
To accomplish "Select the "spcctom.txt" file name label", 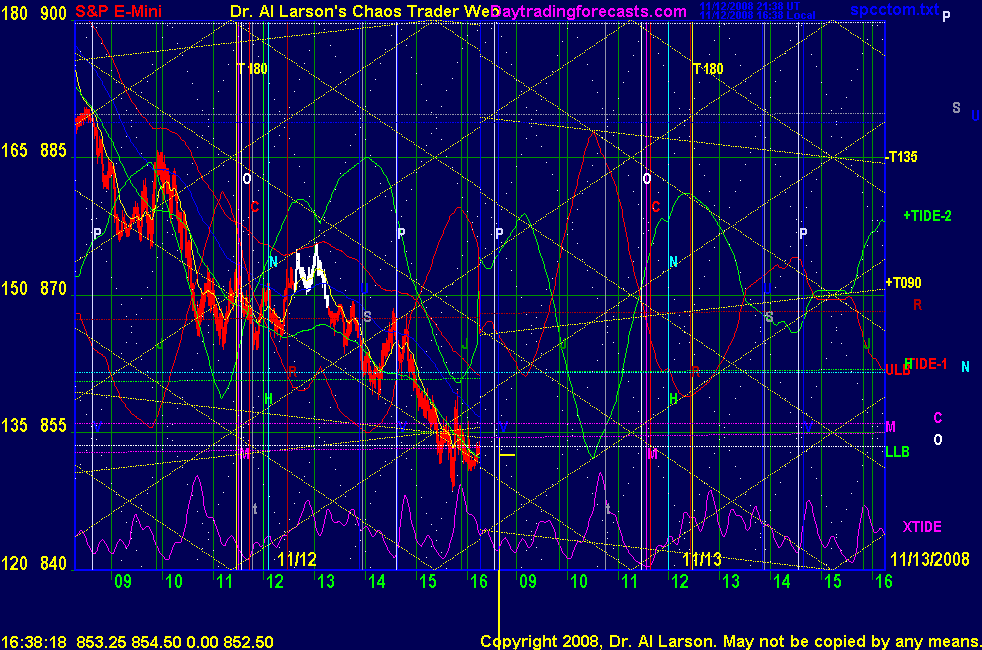I will [894, 9].
